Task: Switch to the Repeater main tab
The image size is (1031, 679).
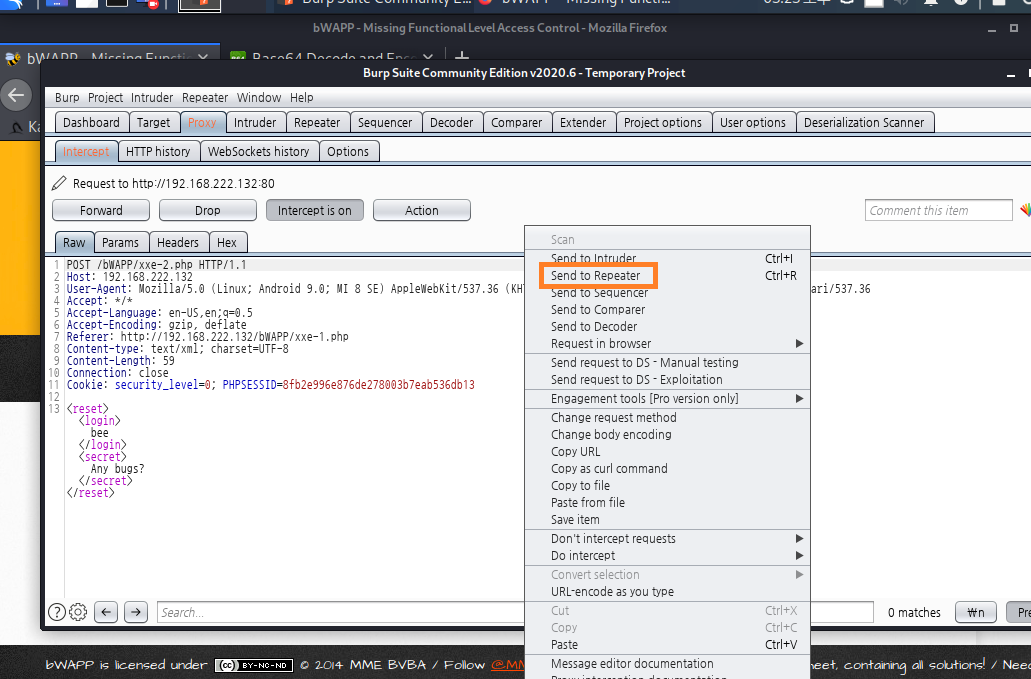Action: click(x=317, y=122)
